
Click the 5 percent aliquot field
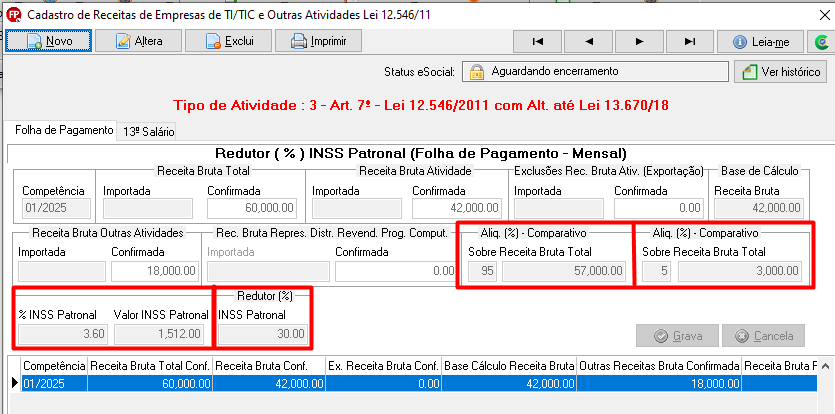coord(657,271)
